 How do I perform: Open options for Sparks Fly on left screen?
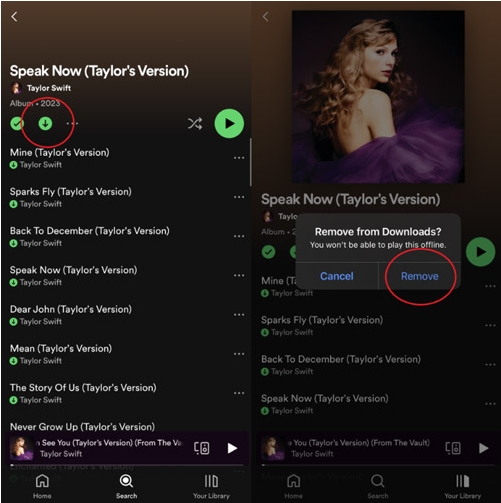(239, 197)
